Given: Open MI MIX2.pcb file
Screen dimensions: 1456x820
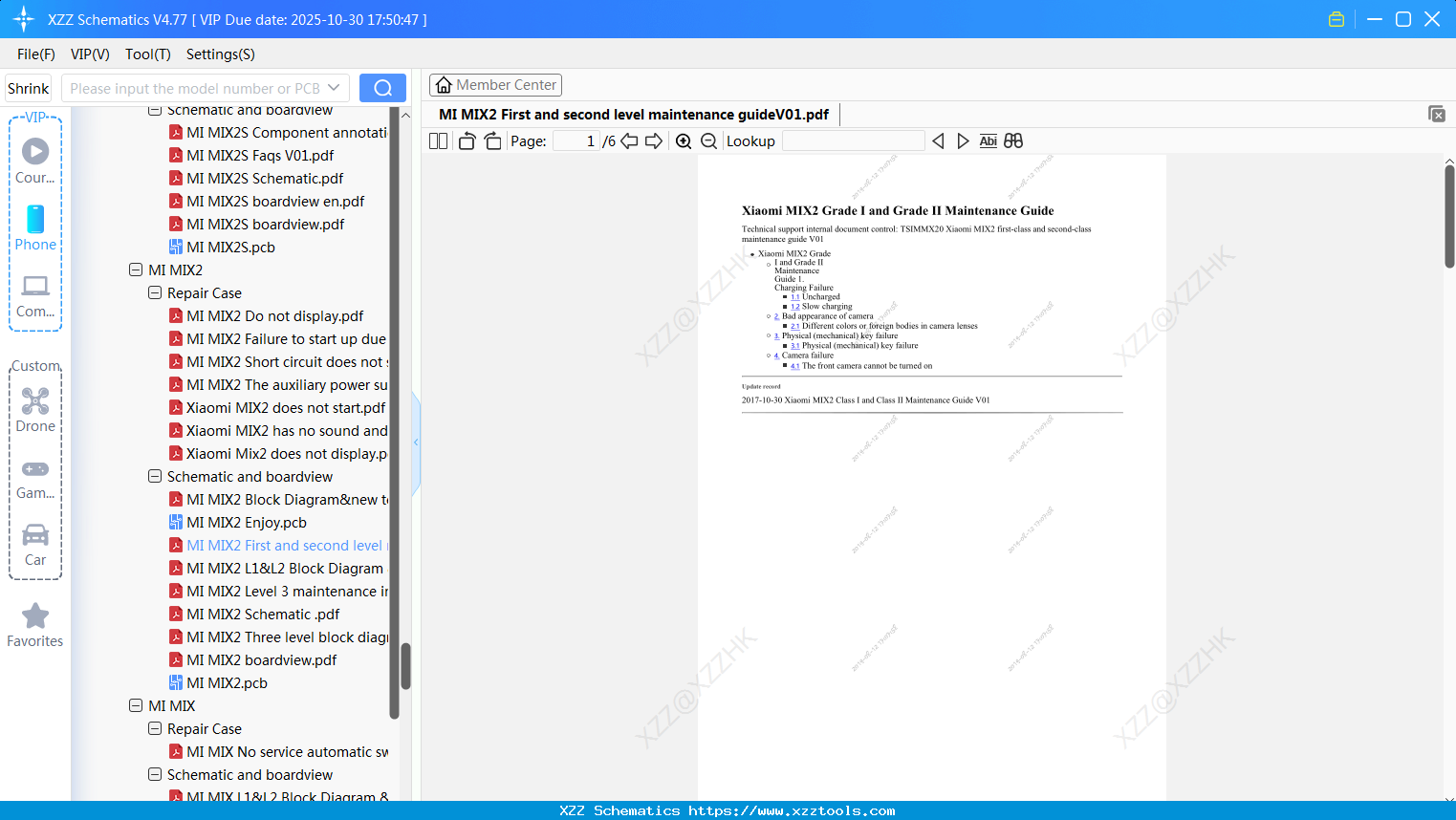Looking at the screenshot, I should pos(228,683).
